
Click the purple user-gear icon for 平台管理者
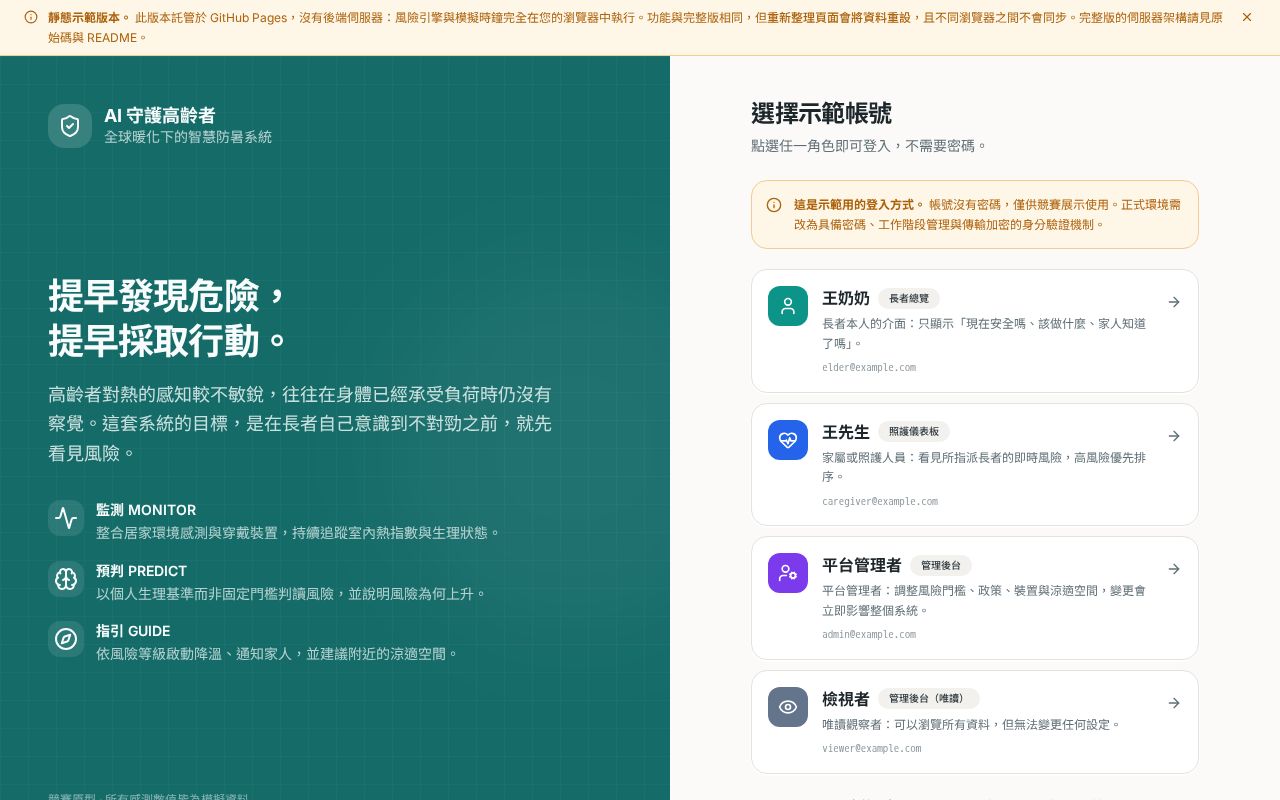point(788,573)
